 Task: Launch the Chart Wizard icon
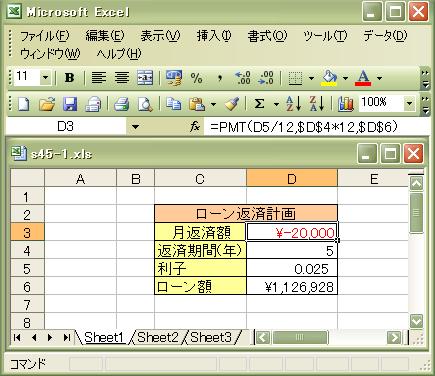tap(346, 104)
